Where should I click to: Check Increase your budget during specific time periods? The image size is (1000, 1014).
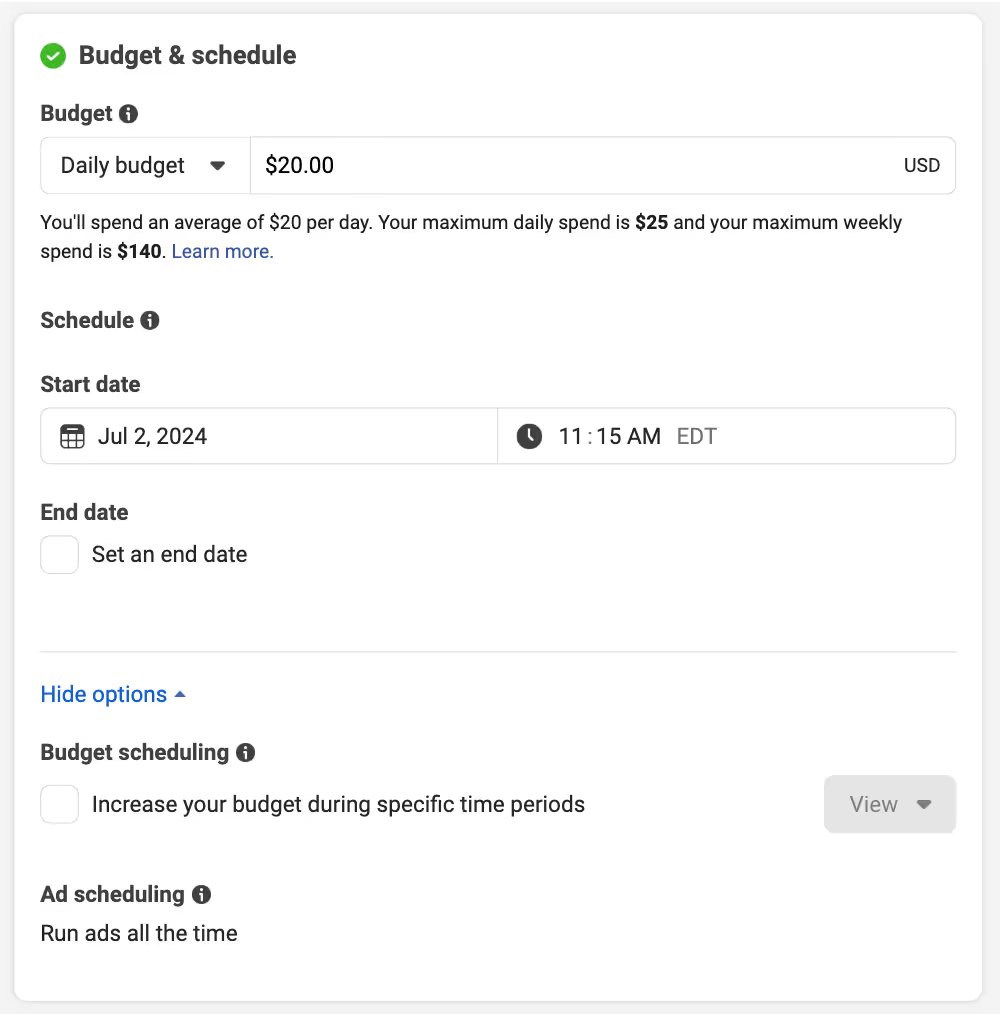60,805
